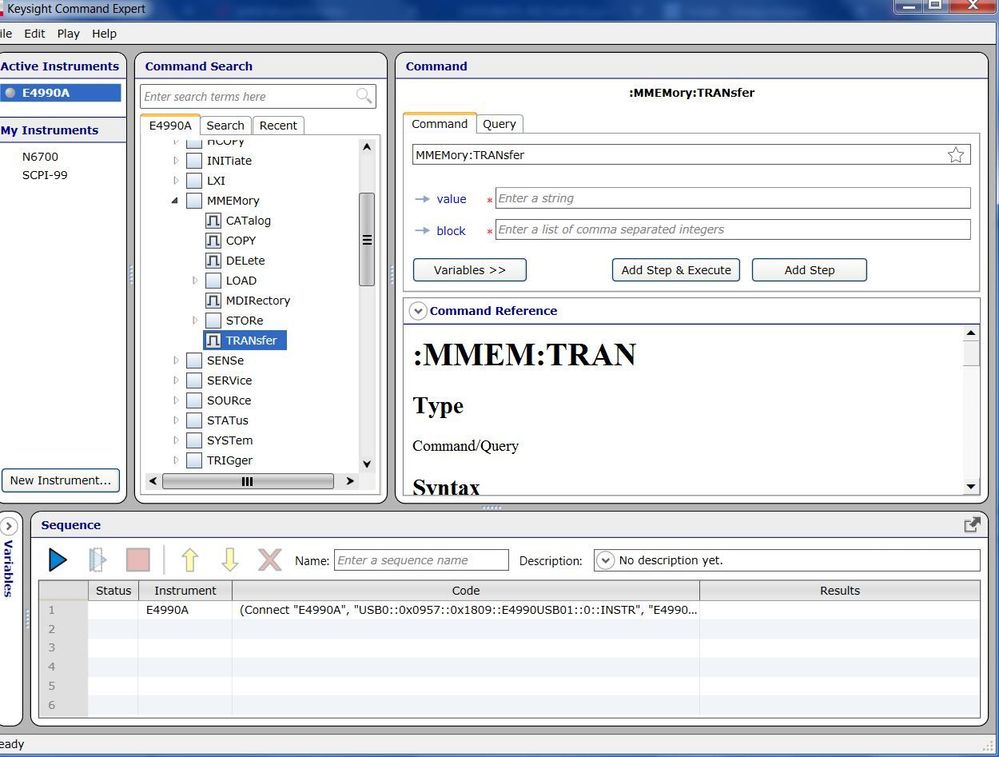Focus the block integers input field

click(733, 229)
